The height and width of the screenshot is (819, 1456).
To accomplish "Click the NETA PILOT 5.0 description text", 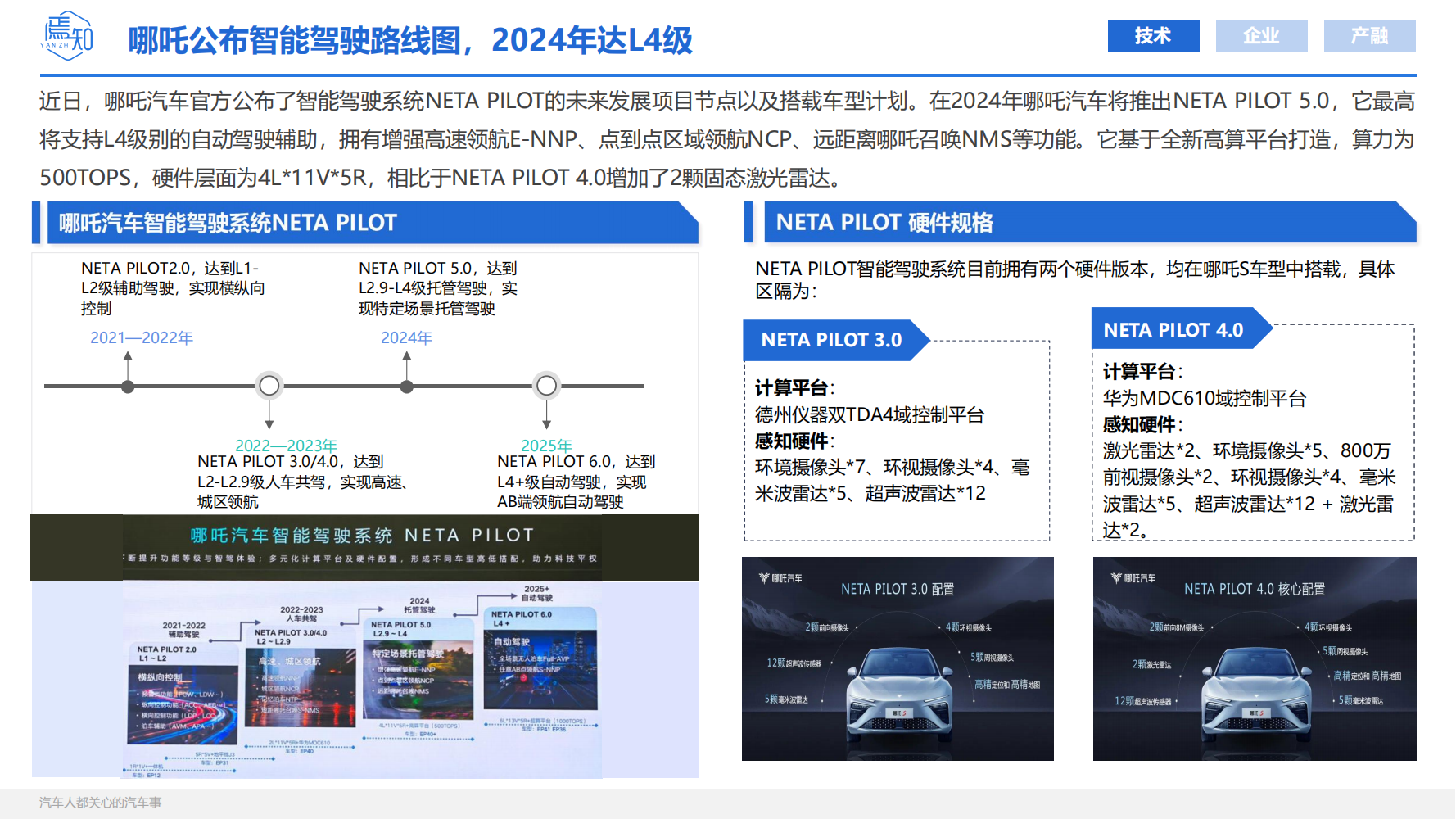I will [438, 288].
